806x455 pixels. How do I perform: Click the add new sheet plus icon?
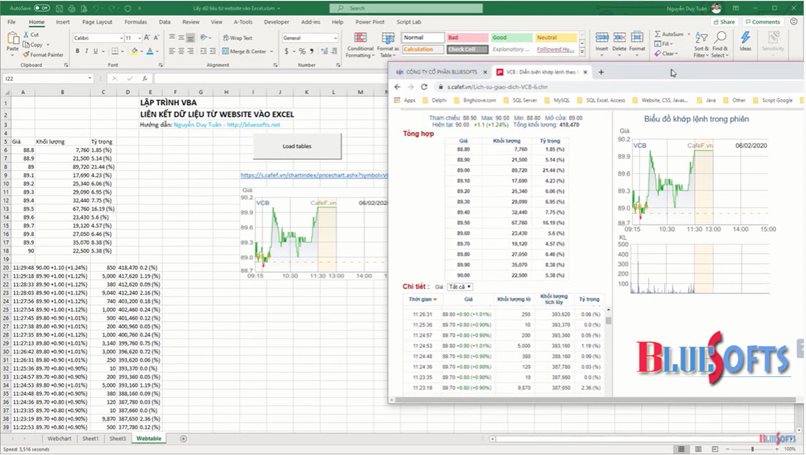point(184,439)
